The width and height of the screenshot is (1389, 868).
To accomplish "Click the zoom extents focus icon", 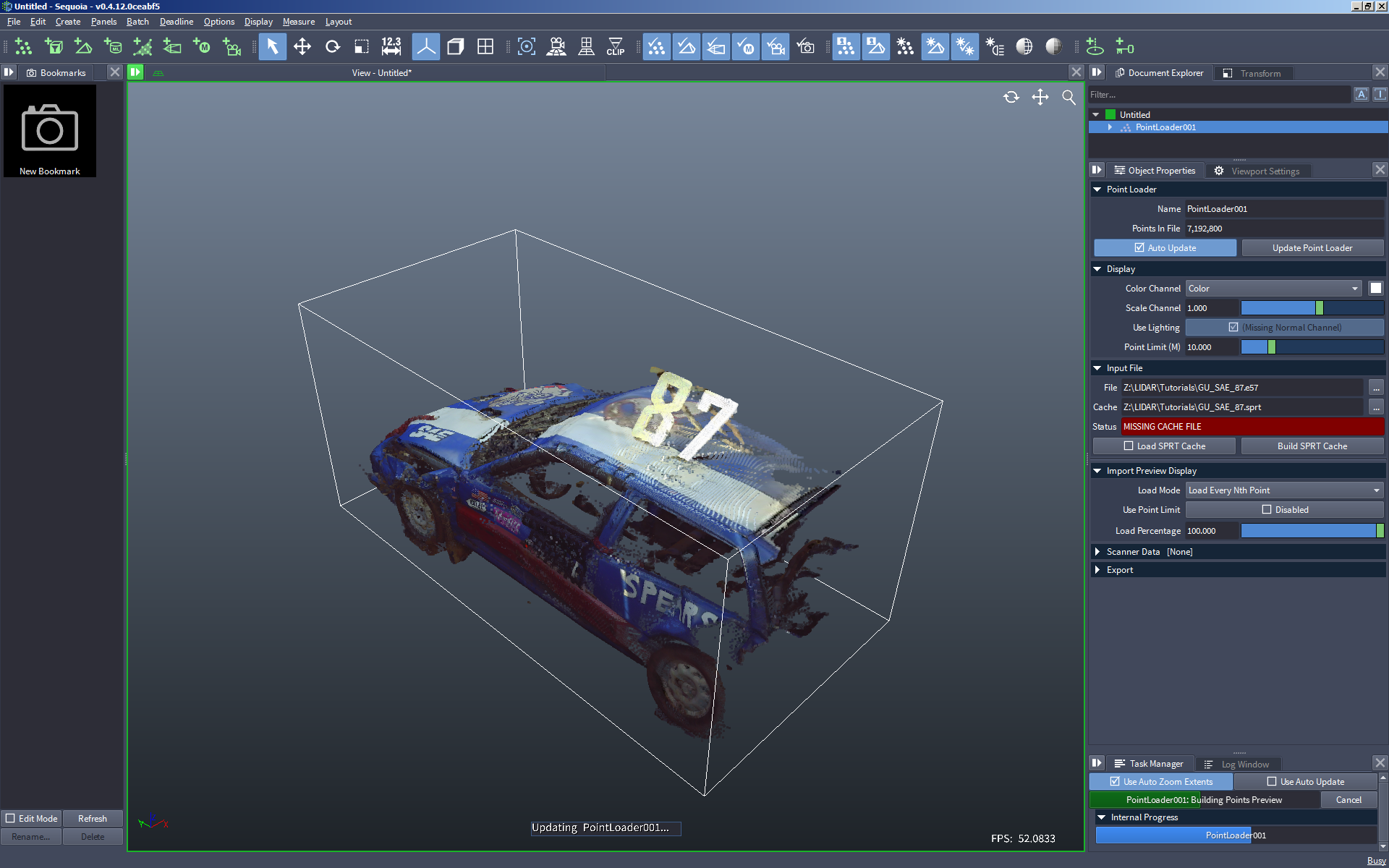I will pos(527,47).
